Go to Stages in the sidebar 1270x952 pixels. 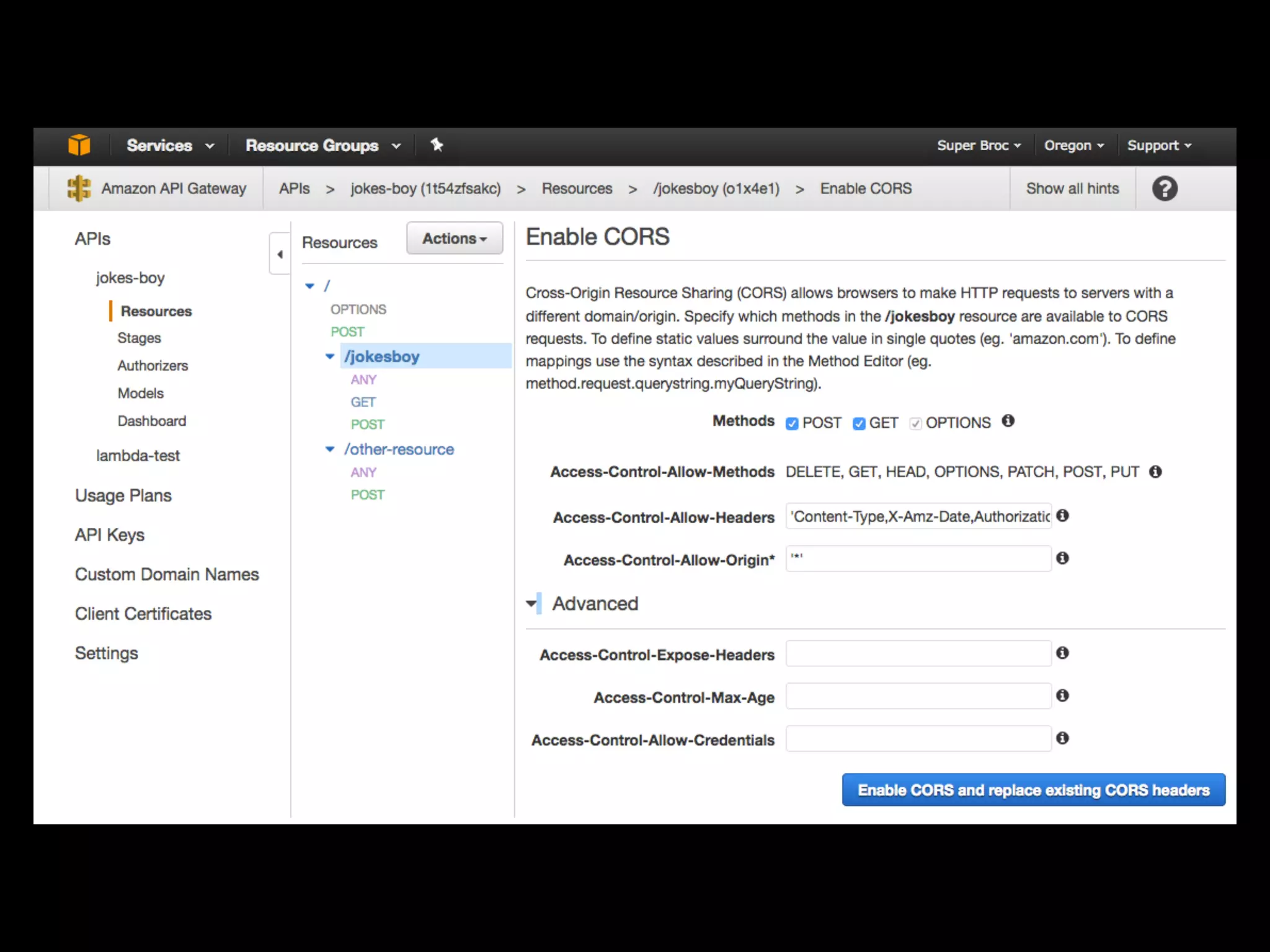pyautogui.click(x=140, y=338)
